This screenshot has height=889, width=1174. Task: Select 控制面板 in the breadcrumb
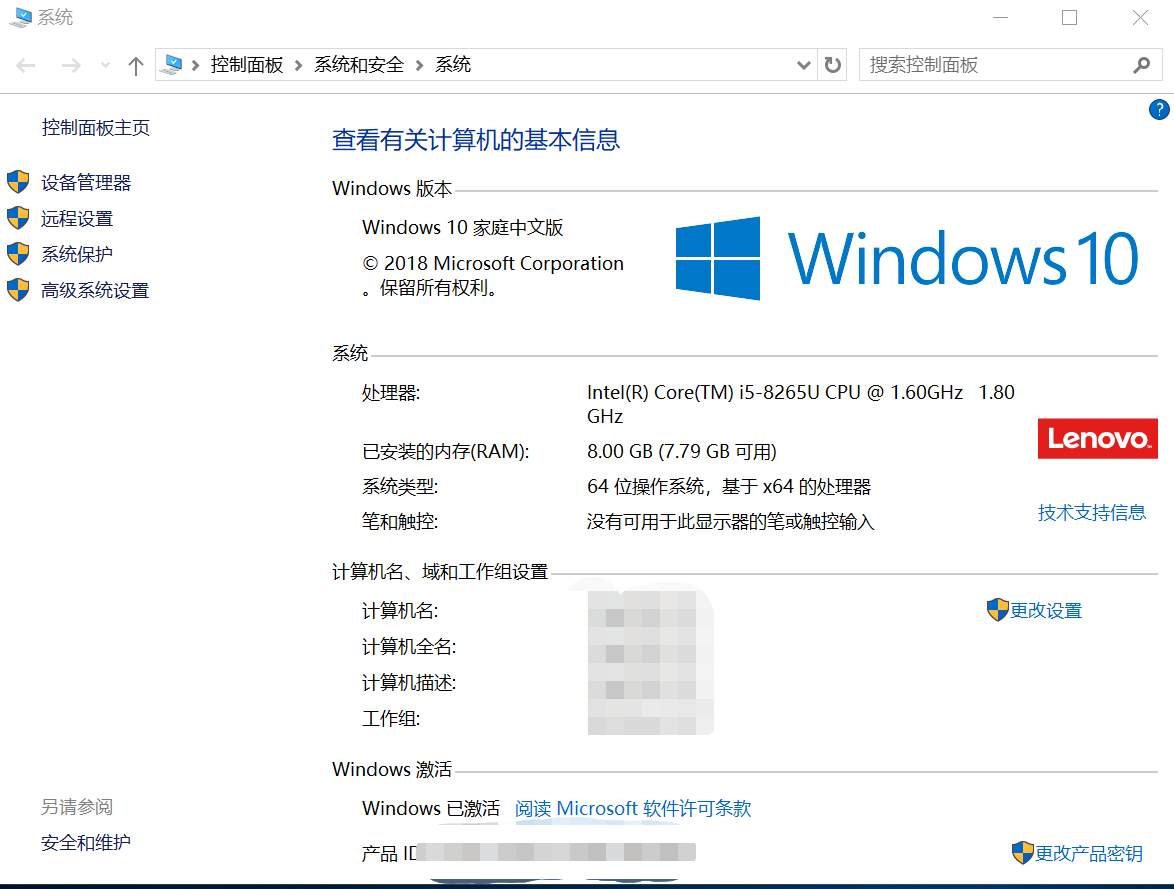pyautogui.click(x=247, y=65)
